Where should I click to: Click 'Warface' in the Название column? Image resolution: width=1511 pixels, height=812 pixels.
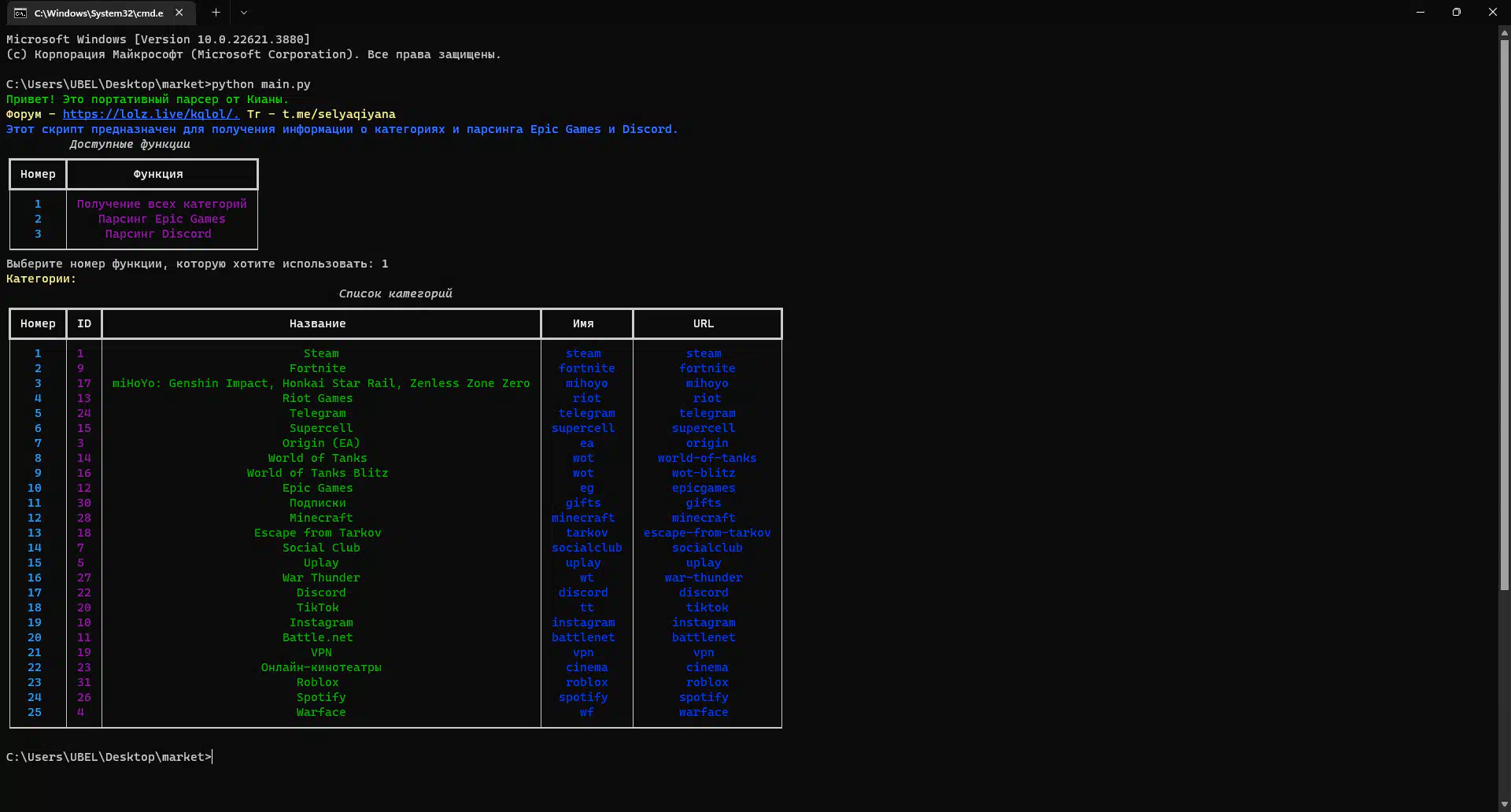point(321,712)
